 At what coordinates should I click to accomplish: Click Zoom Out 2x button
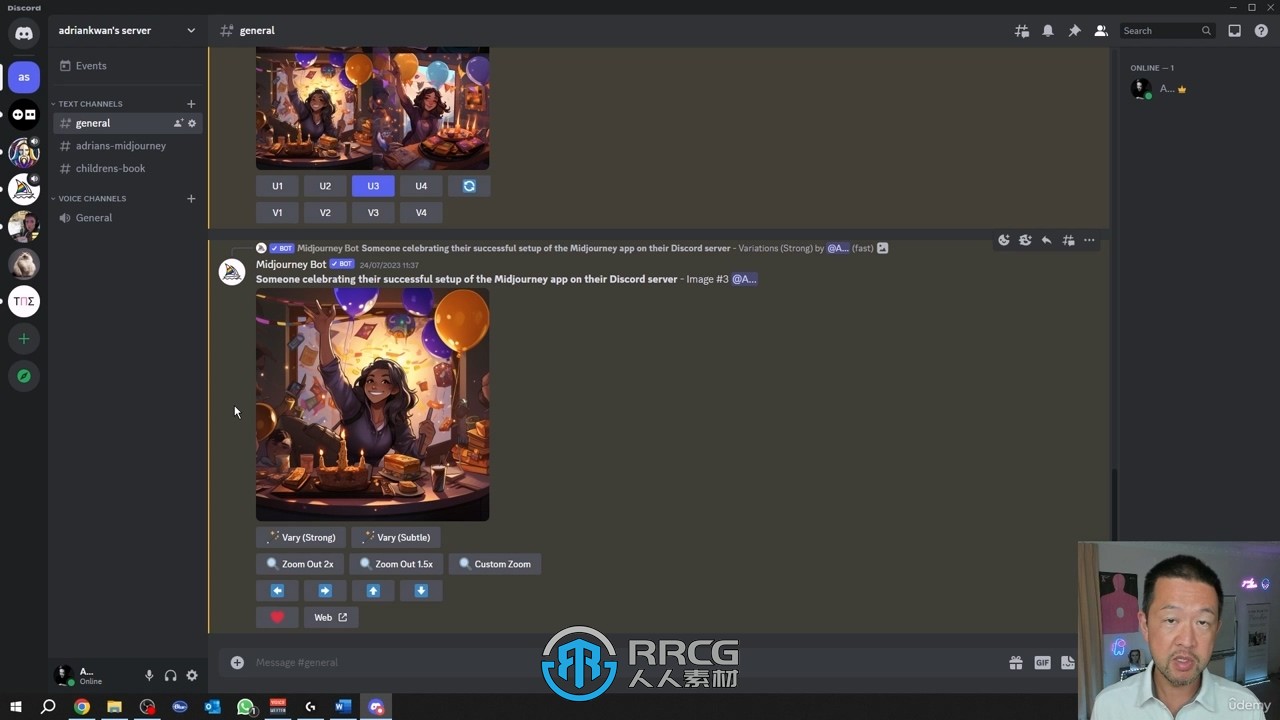(x=300, y=564)
